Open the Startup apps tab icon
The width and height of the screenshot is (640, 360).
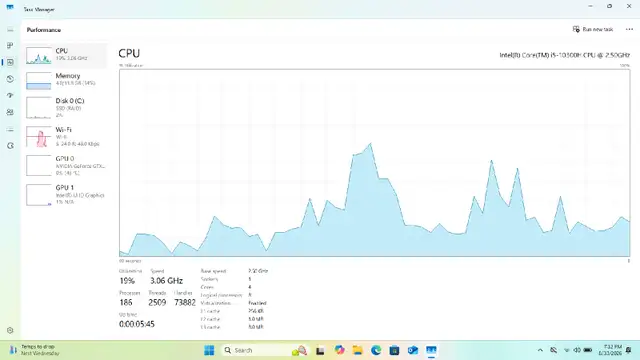click(10, 96)
